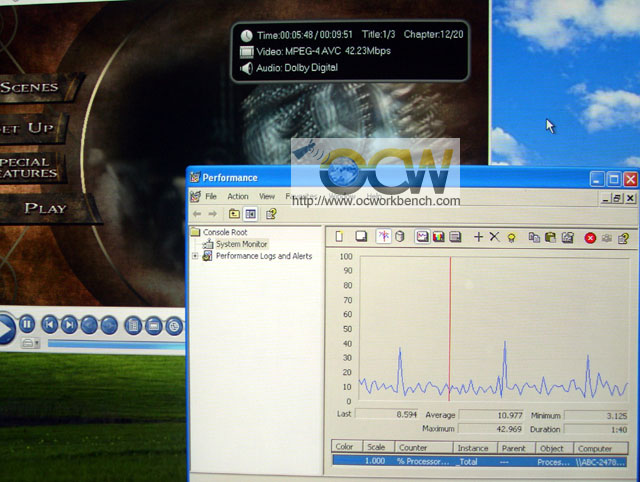640x482 pixels.
Task: Expand the Performance Logs and Alerts node
Action: click(x=195, y=256)
